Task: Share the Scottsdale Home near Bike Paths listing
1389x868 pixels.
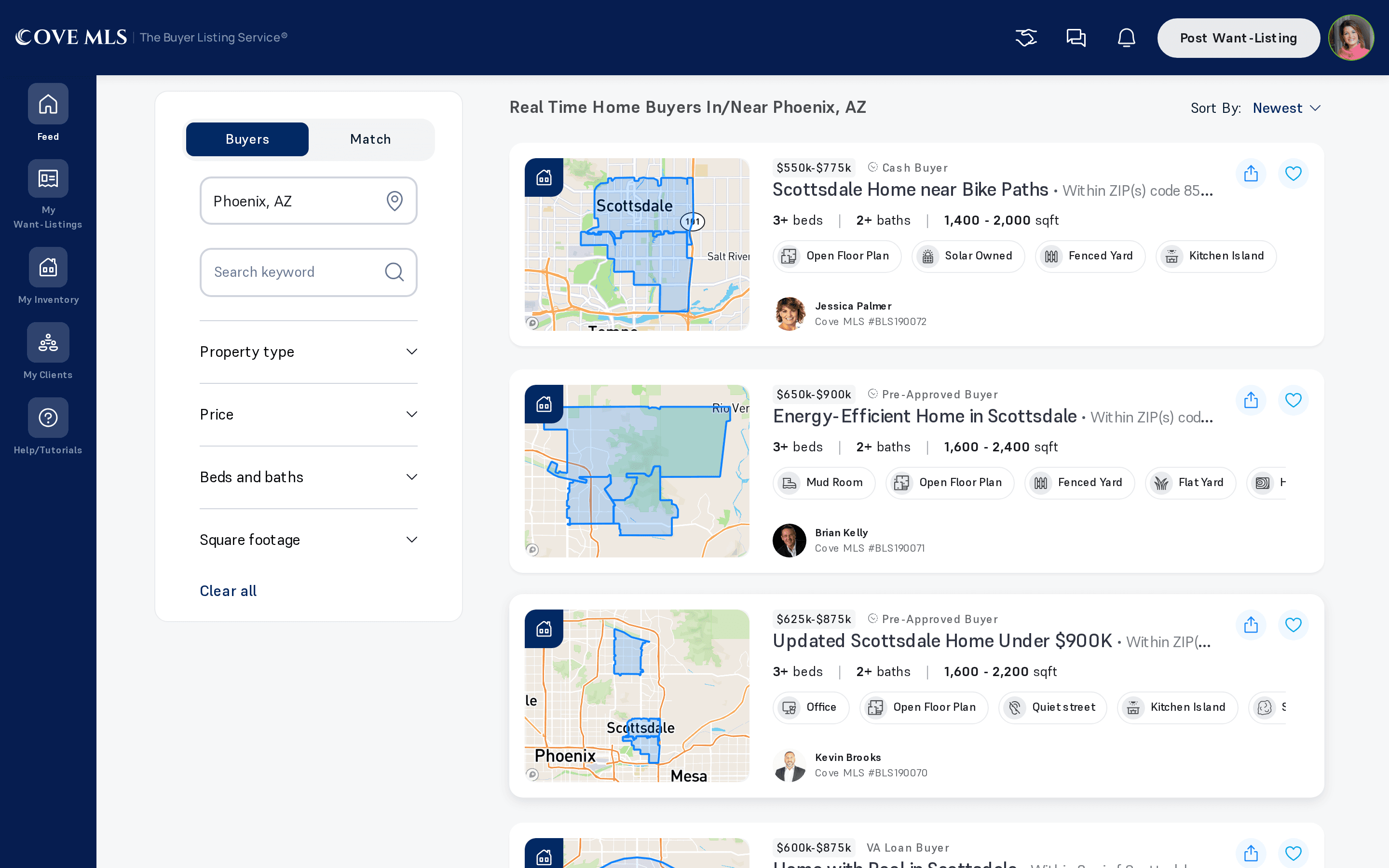Action: (1251, 174)
